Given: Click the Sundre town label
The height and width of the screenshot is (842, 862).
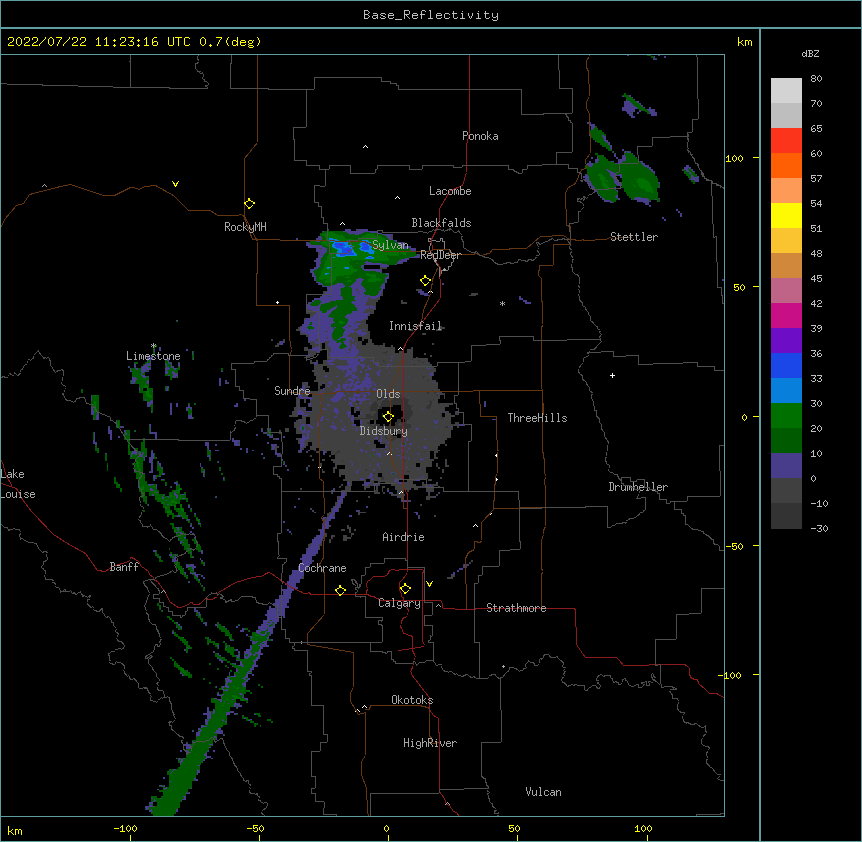Looking at the screenshot, I should coord(292,391).
